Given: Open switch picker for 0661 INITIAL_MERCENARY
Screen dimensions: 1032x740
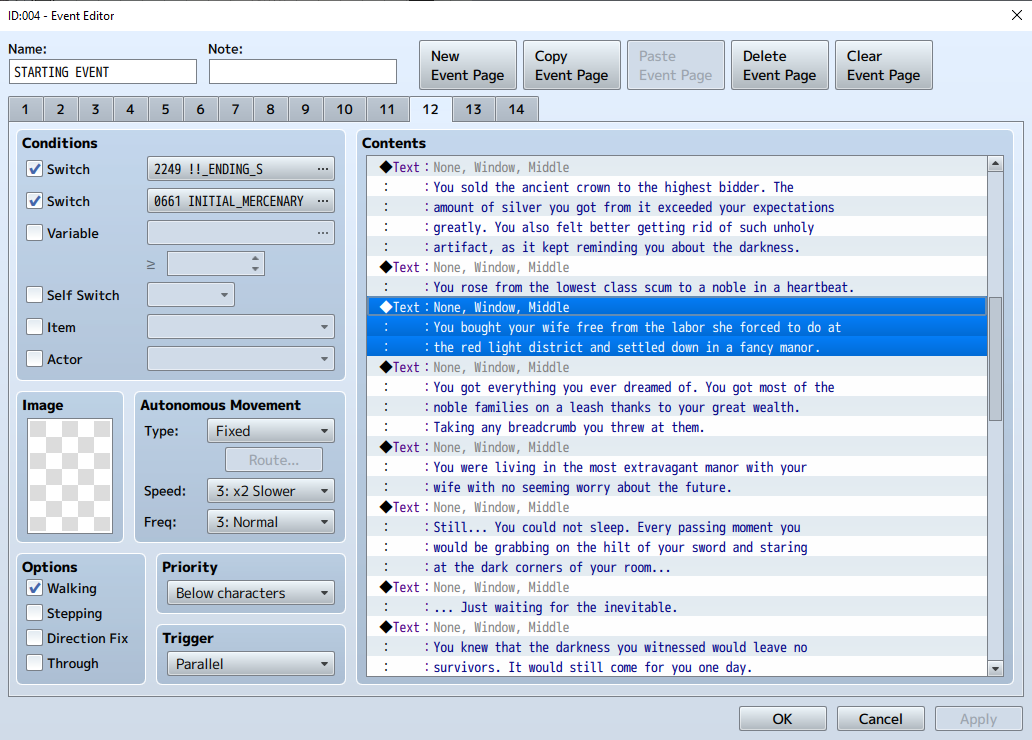Looking at the screenshot, I should click(241, 201).
